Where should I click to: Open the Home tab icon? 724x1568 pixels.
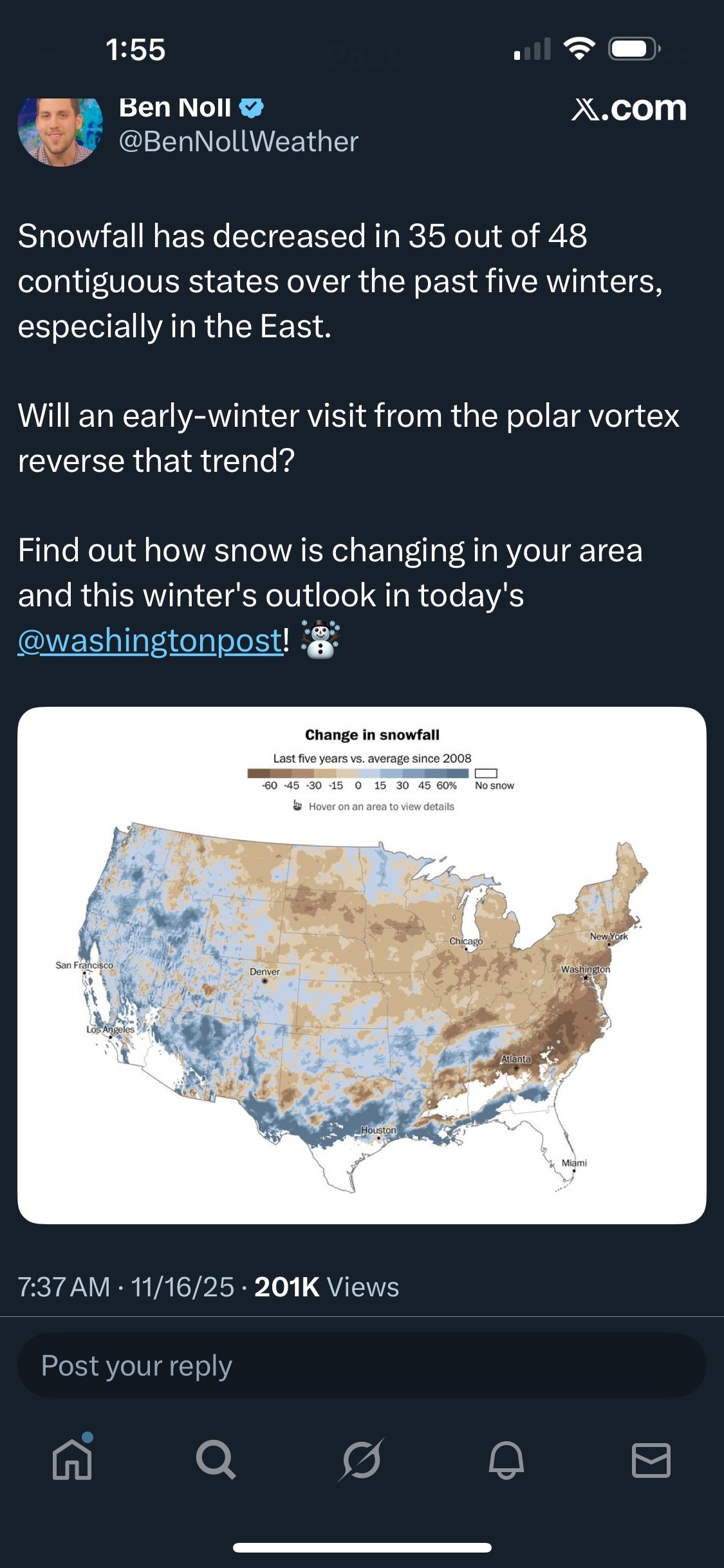click(72, 1459)
